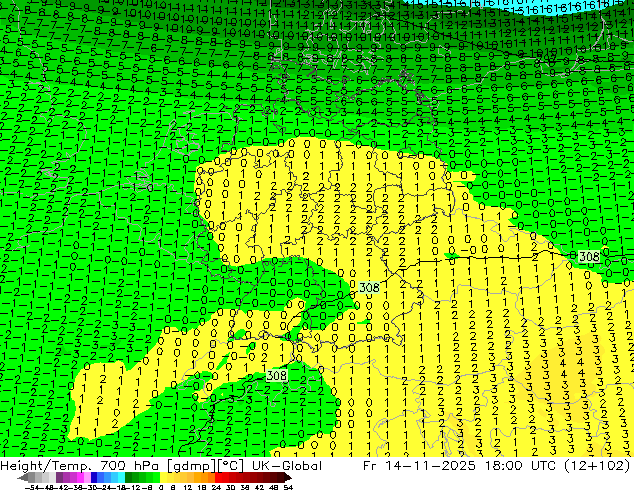Click the forecast date Fr 14-11-2025
634x490 pixels.
pyautogui.click(x=419, y=466)
